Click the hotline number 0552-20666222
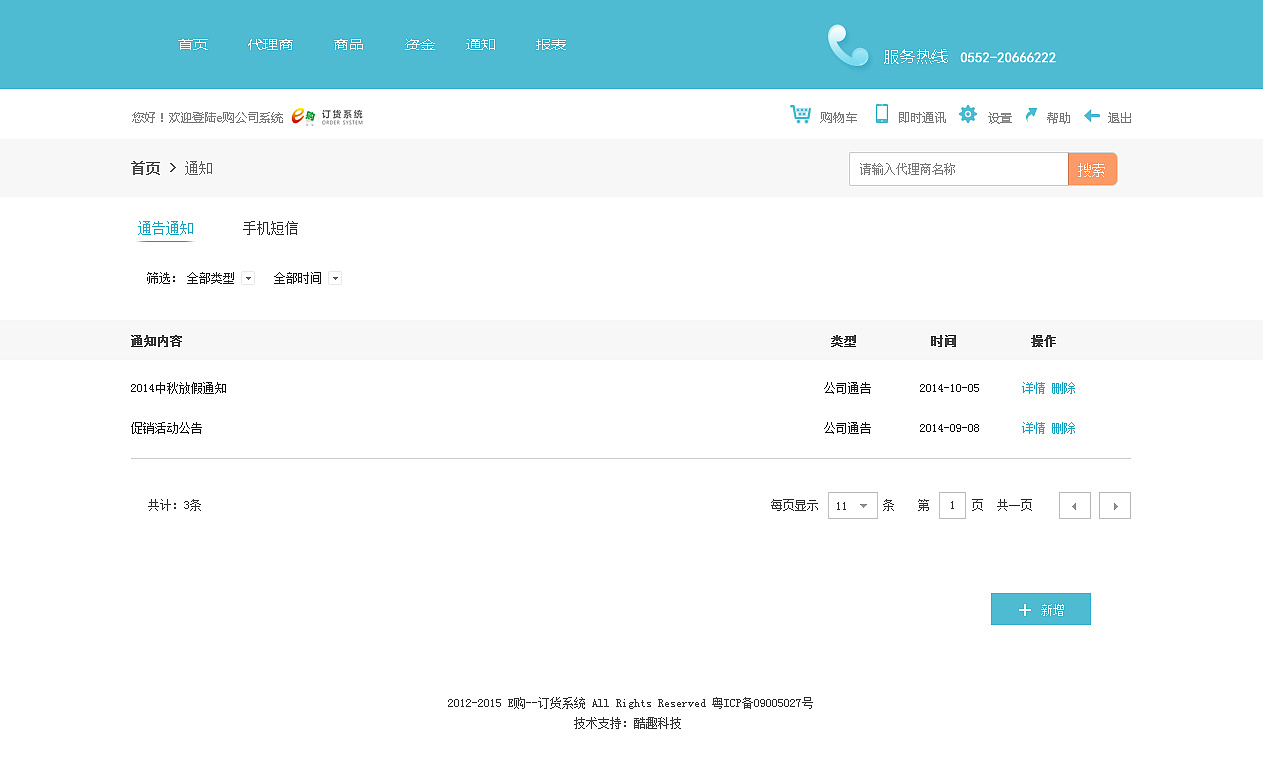1263x771 pixels. pyautogui.click(x=1008, y=58)
